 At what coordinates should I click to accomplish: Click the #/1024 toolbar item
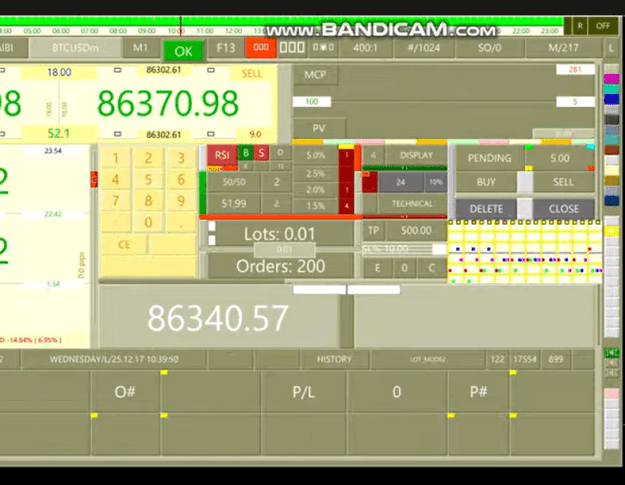click(x=424, y=48)
